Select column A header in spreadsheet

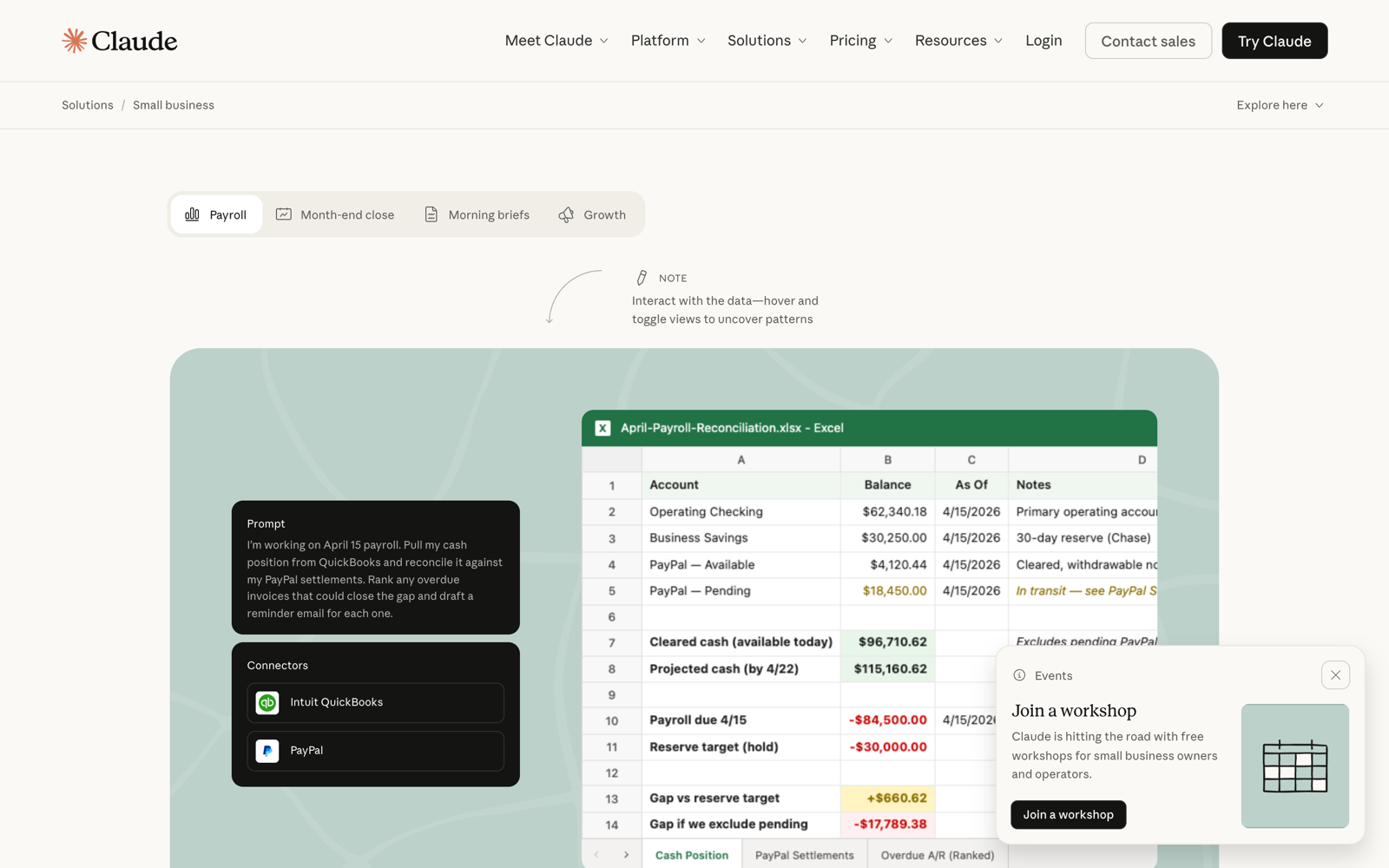tap(741, 460)
